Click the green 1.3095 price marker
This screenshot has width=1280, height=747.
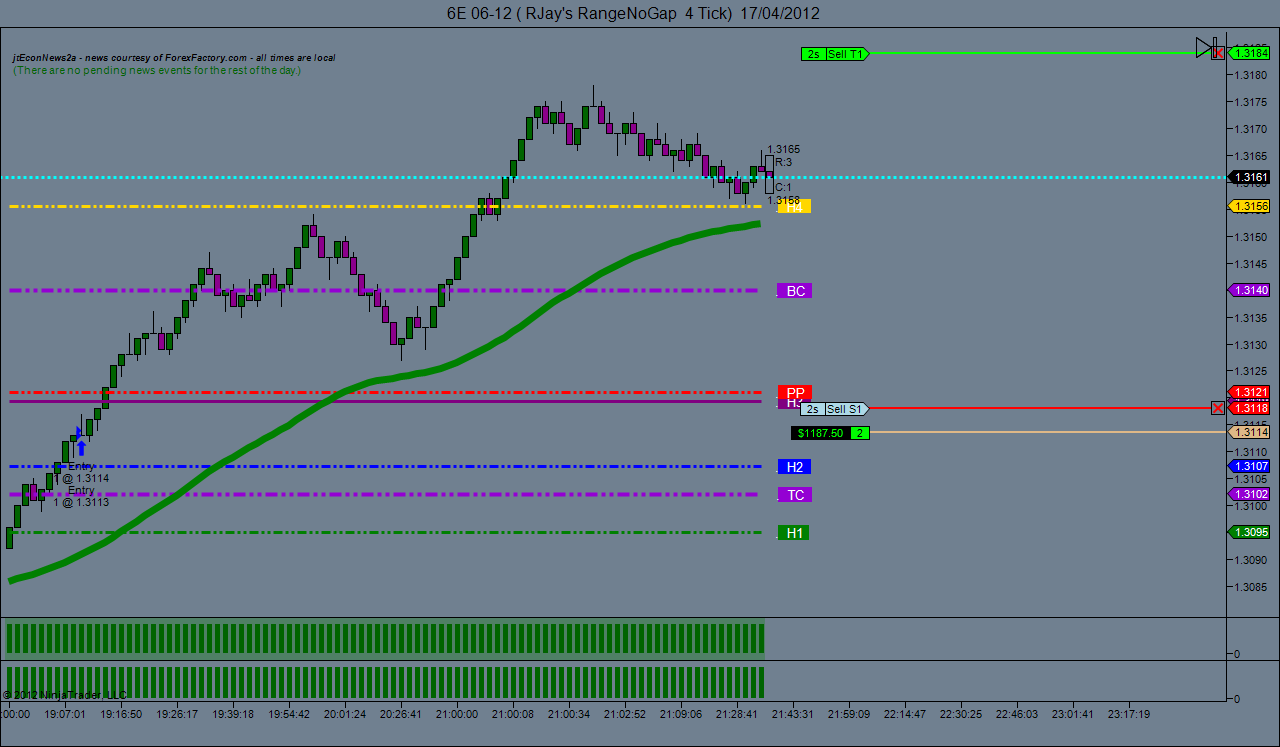(x=1249, y=532)
